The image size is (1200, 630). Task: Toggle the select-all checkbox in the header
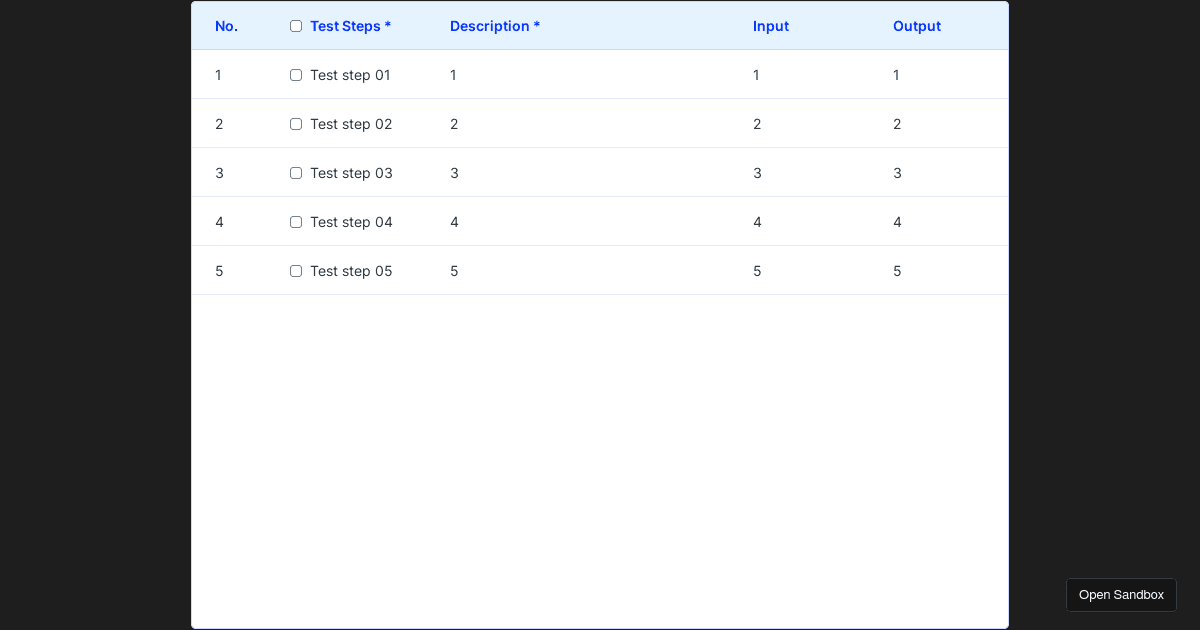tap(296, 26)
